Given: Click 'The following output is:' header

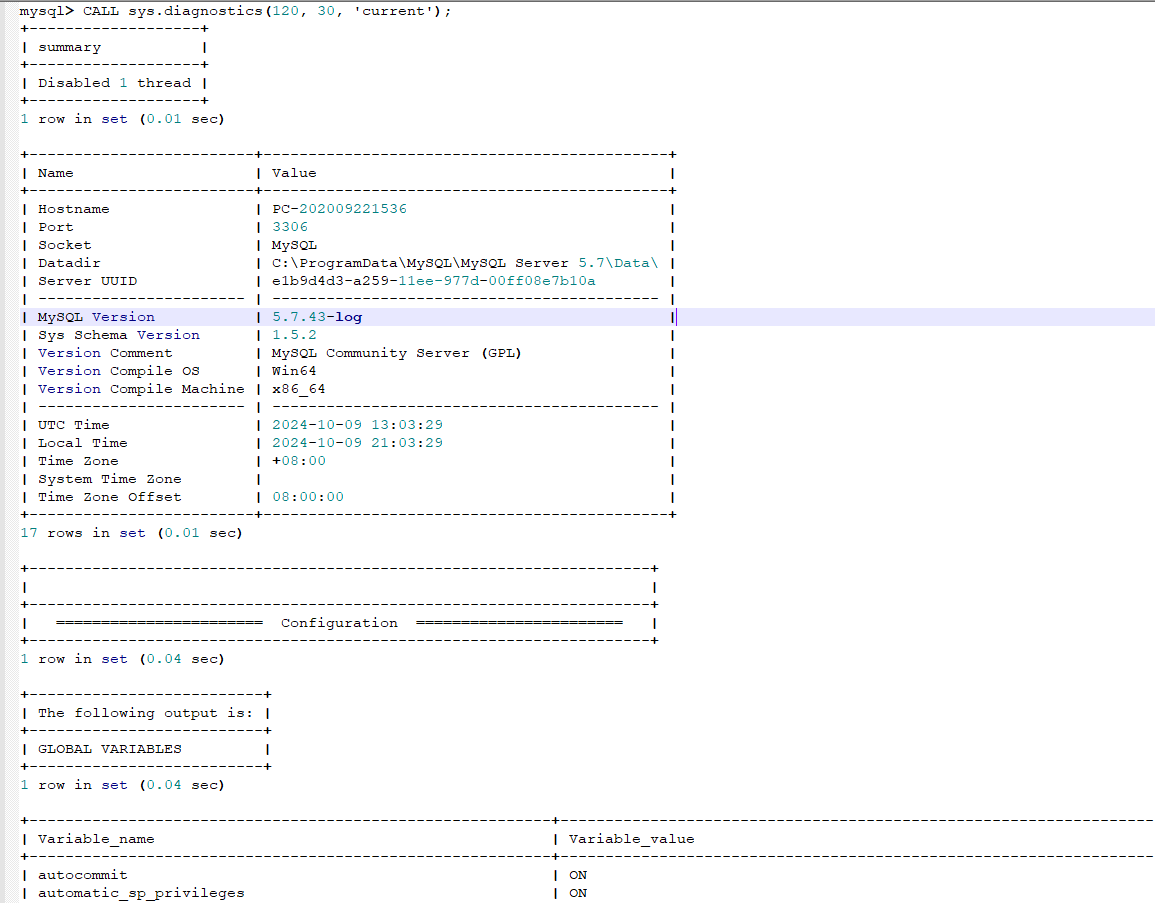Looking at the screenshot, I should click(x=145, y=713).
